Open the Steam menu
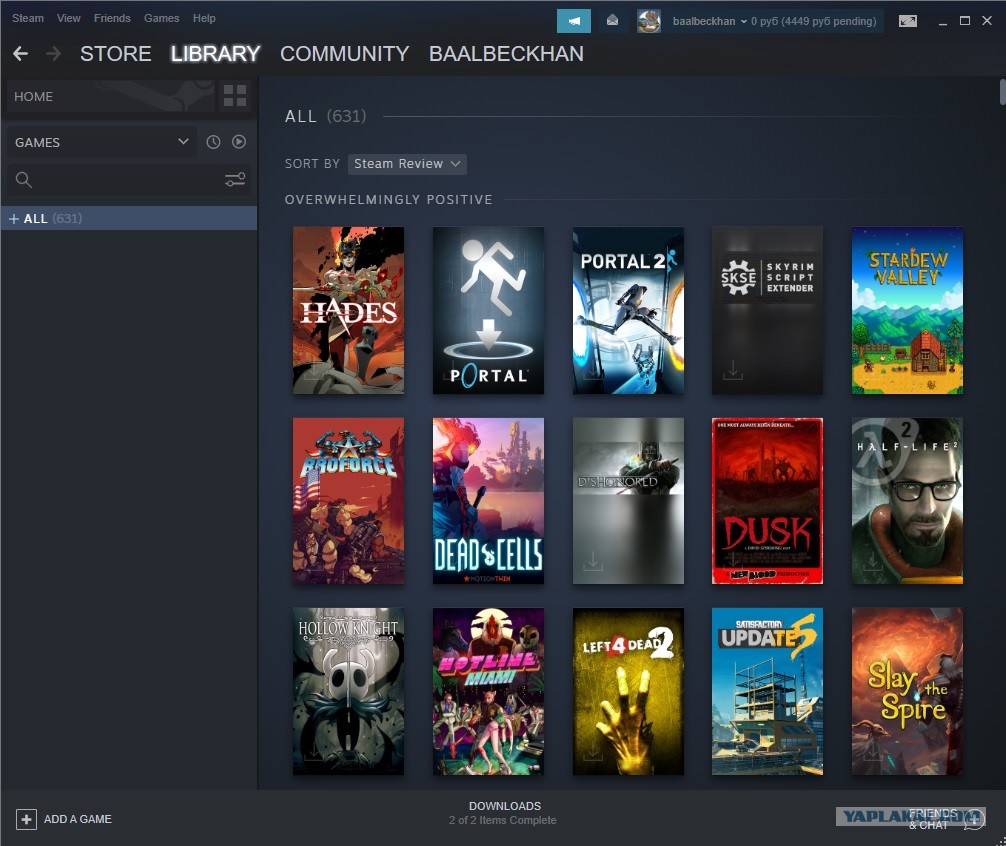This screenshot has width=1006, height=846. pyautogui.click(x=28, y=19)
